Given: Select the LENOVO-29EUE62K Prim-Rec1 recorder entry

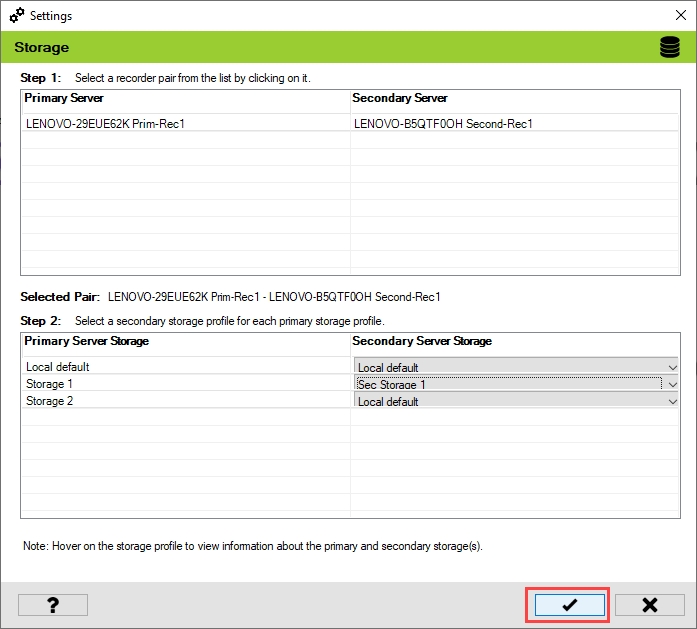Looking at the screenshot, I should coord(105,124).
